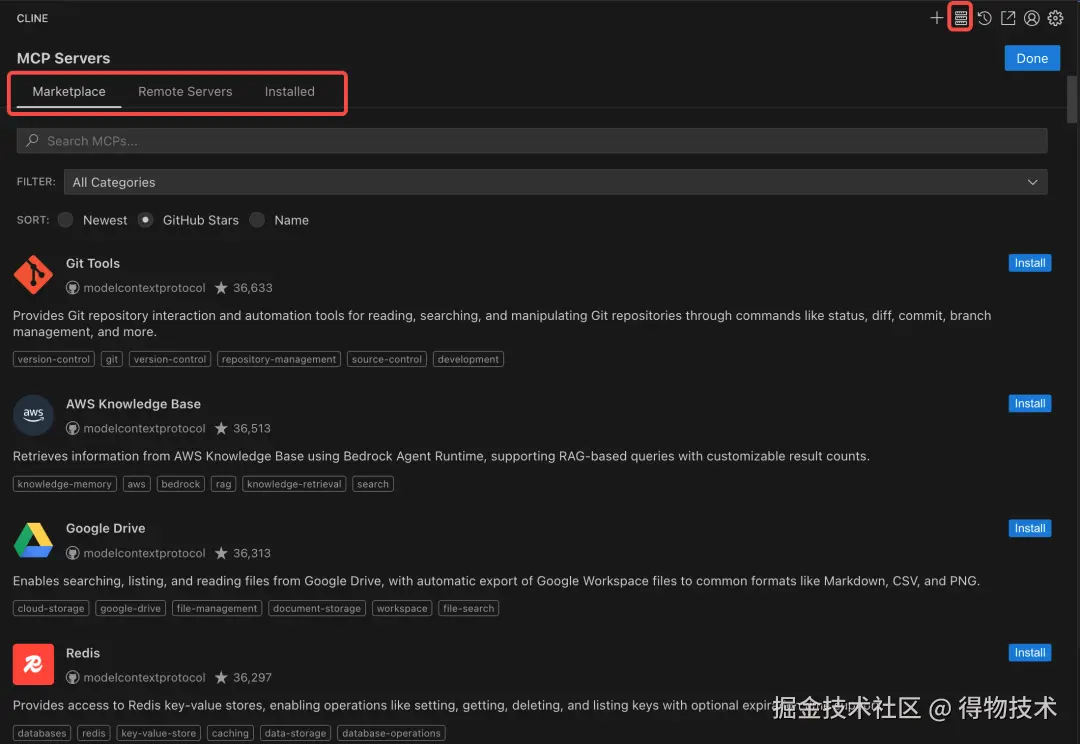Click the Redis logo icon
Viewport: 1080px width, 744px height.
[x=33, y=664]
